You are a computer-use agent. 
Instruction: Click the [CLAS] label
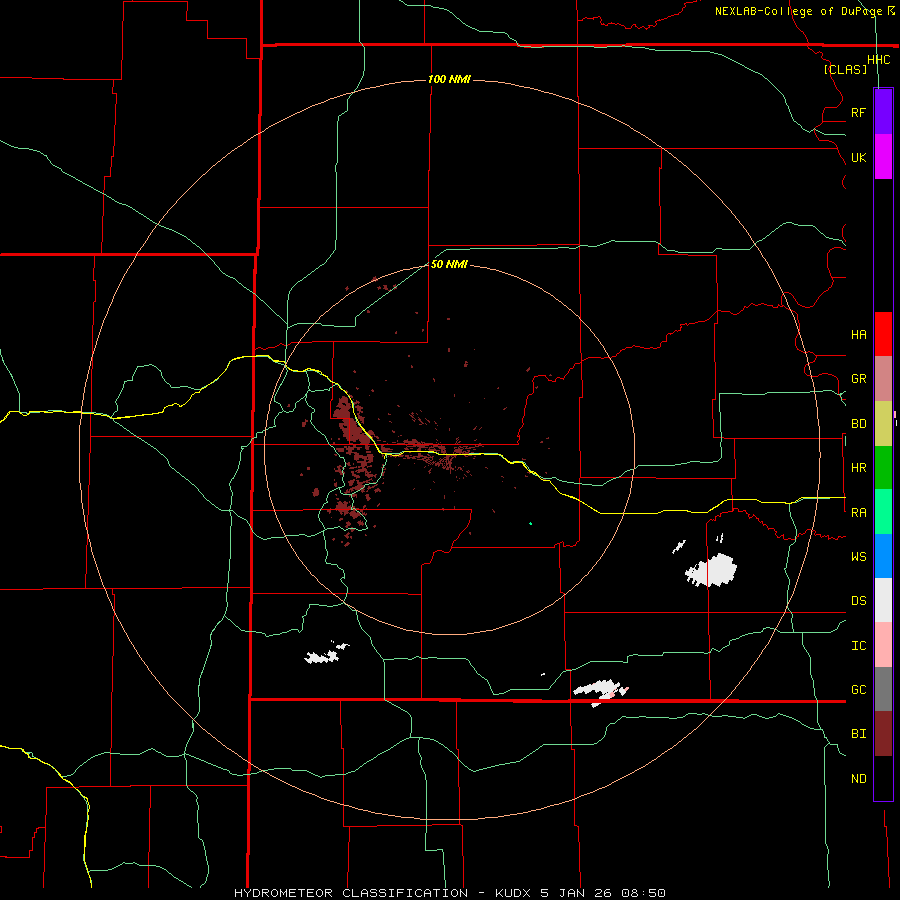coord(845,69)
